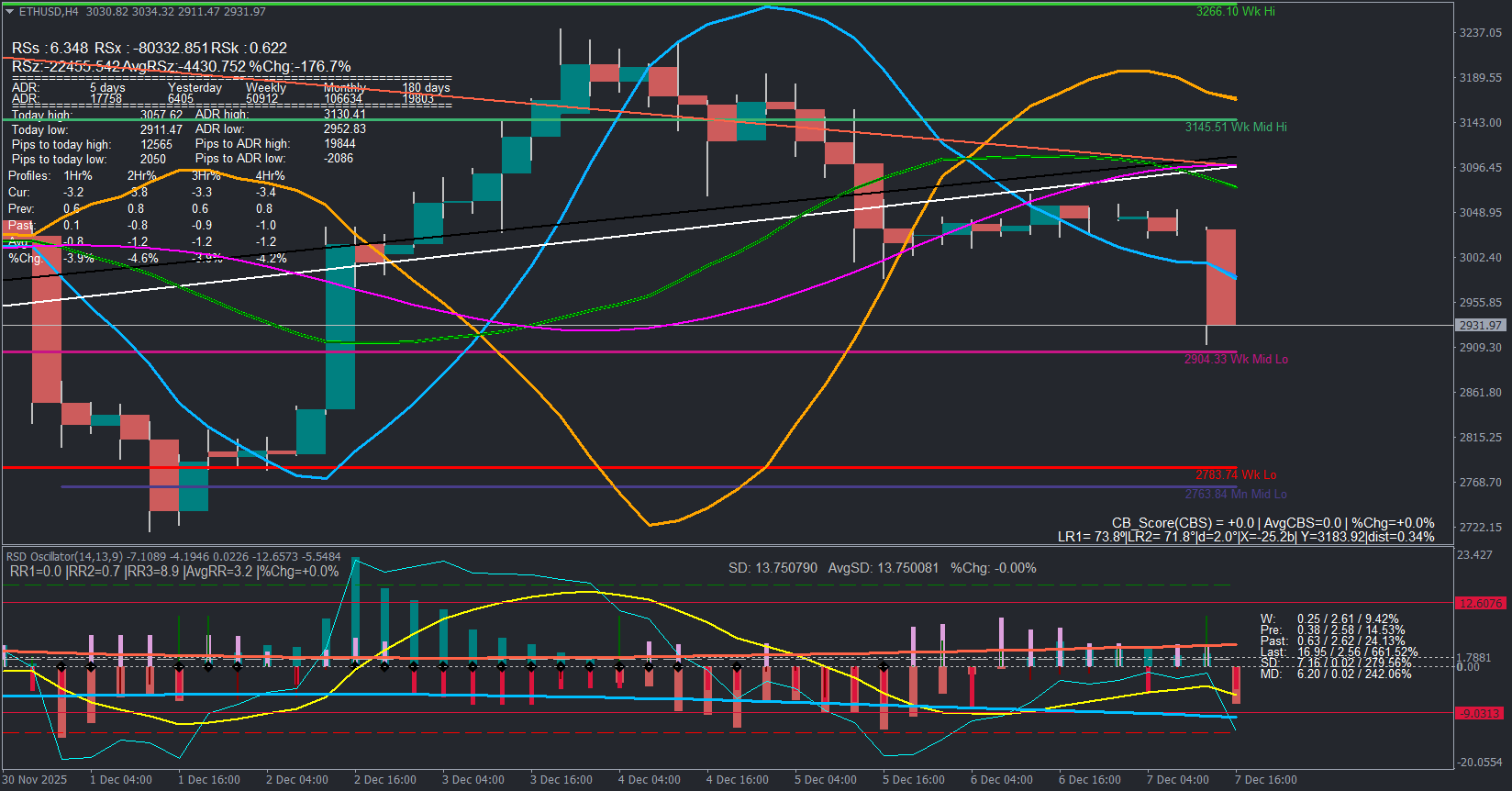1512x791 pixels.
Task: Open the ETHUSD,H4 chart dropdown triangle
Action: pos(10,12)
